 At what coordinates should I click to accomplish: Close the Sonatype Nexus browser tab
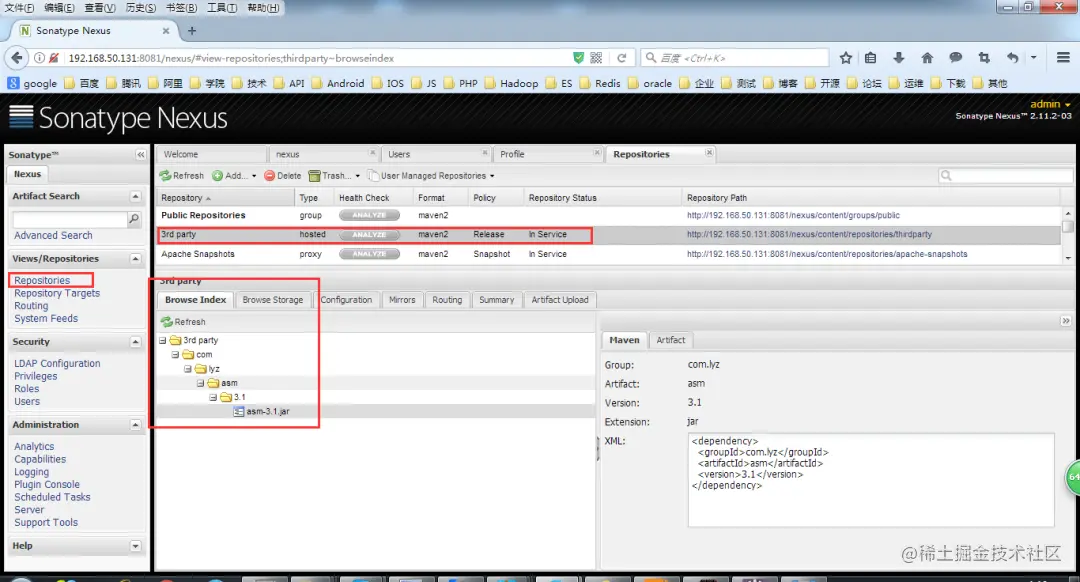tap(165, 30)
